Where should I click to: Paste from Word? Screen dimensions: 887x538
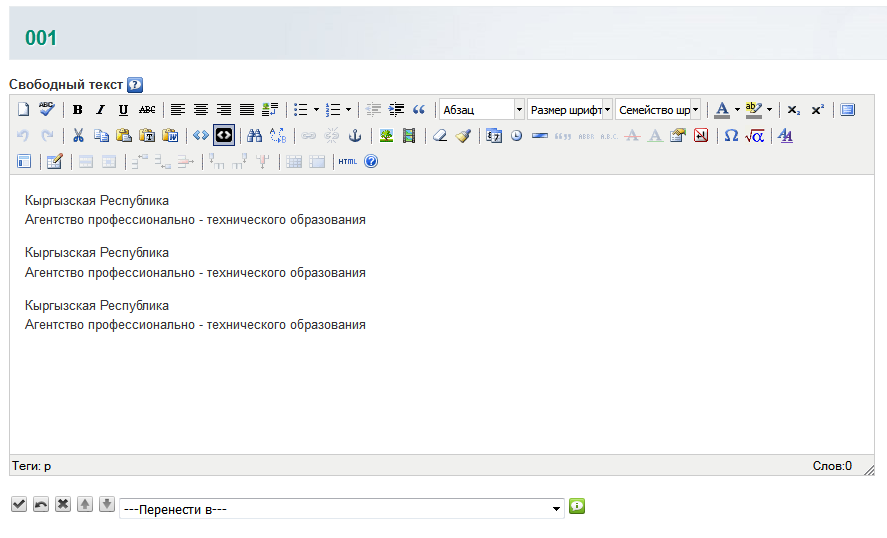pyautogui.click(x=170, y=135)
